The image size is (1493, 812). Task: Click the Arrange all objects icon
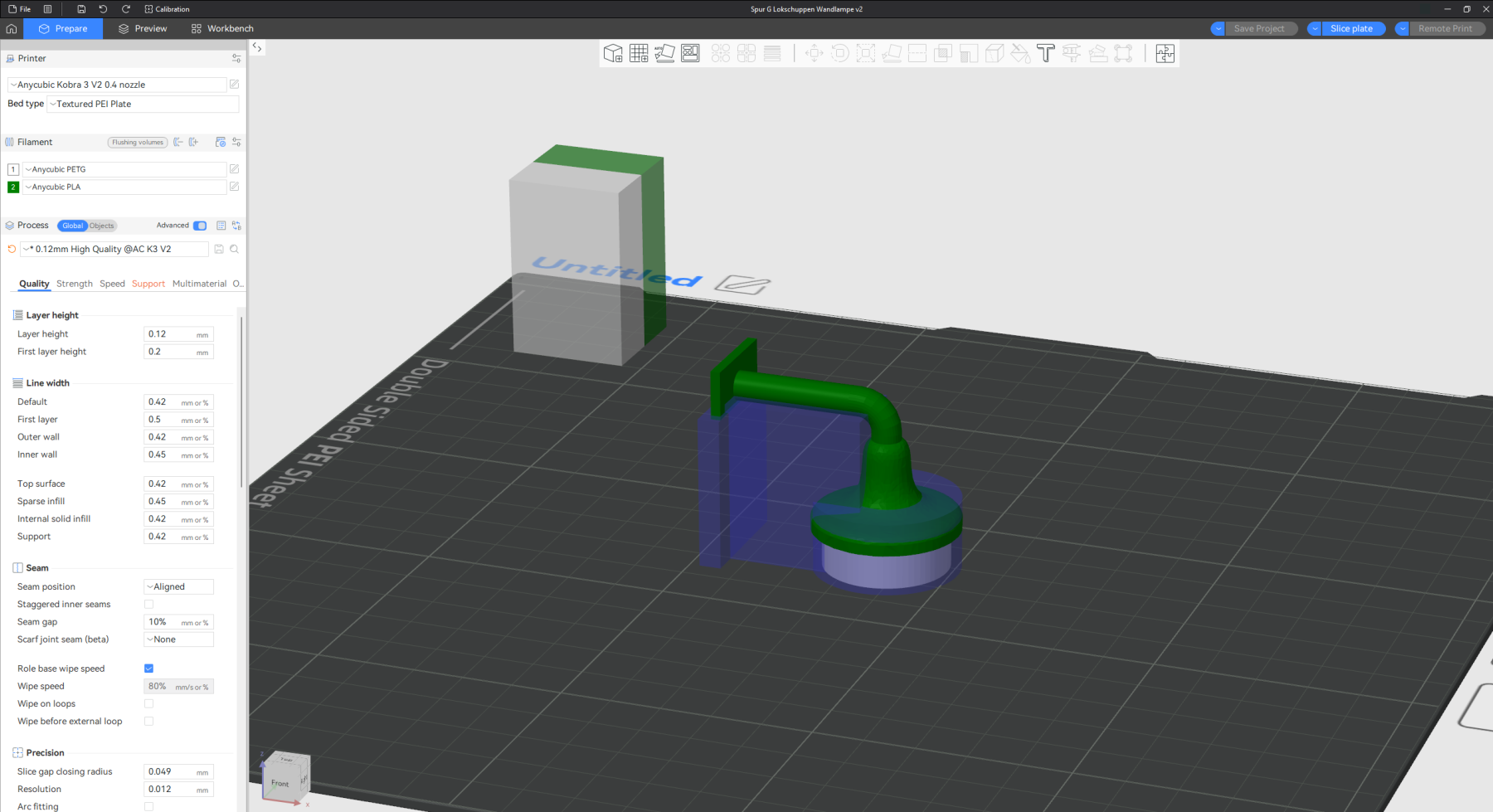(690, 54)
